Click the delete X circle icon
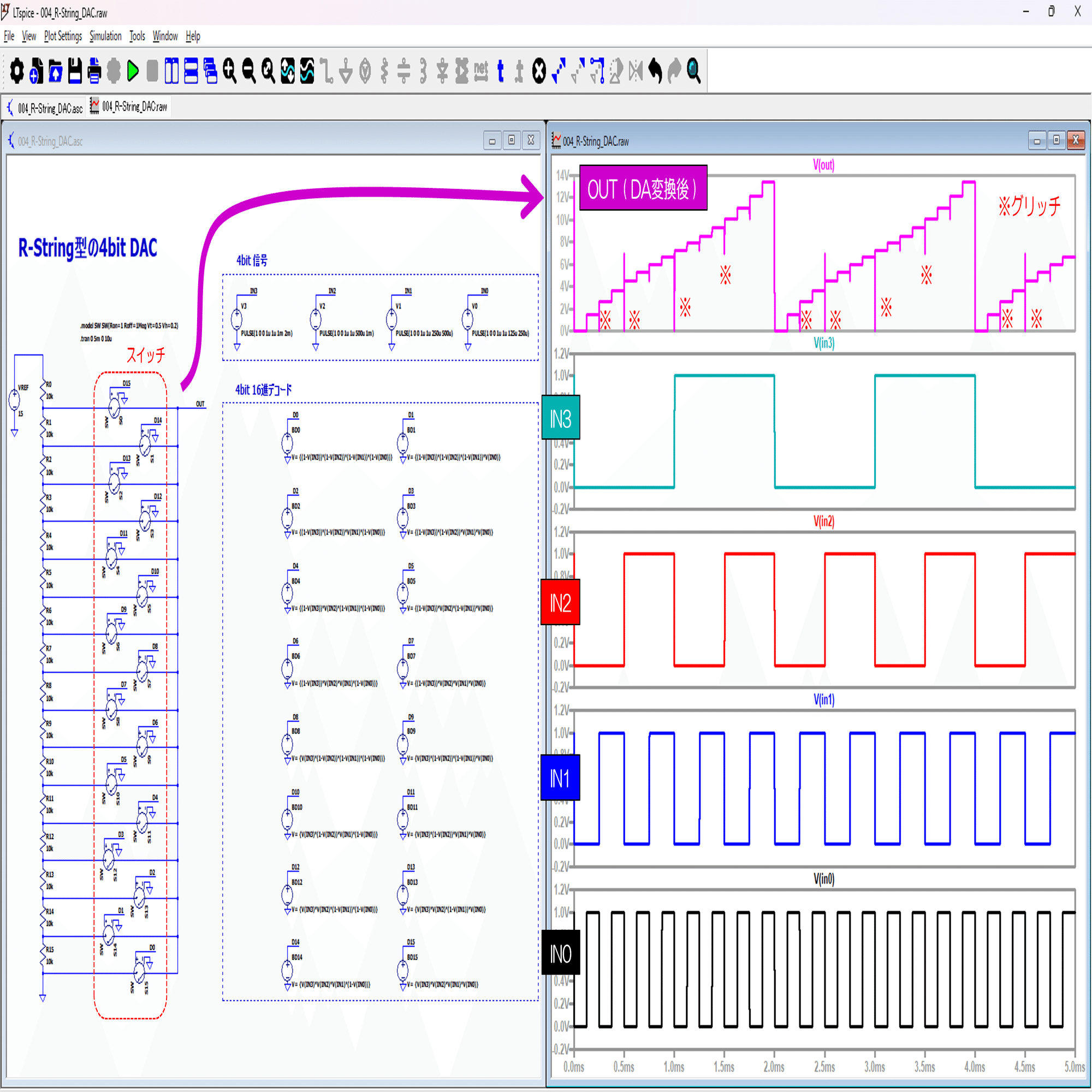The width and height of the screenshot is (1092, 1092). click(x=539, y=71)
